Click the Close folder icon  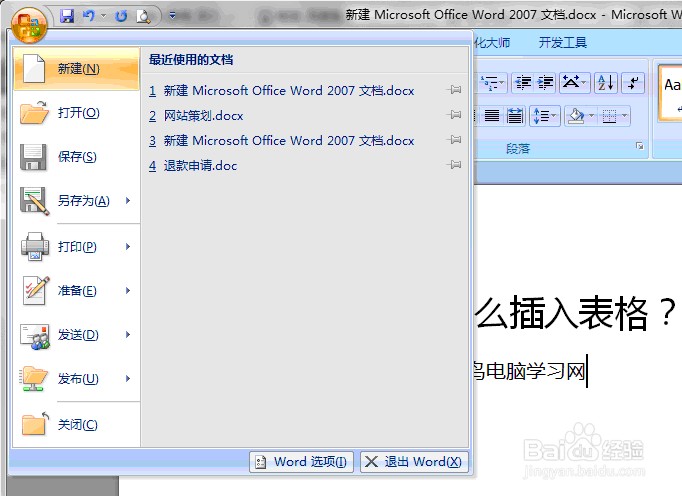[35, 424]
